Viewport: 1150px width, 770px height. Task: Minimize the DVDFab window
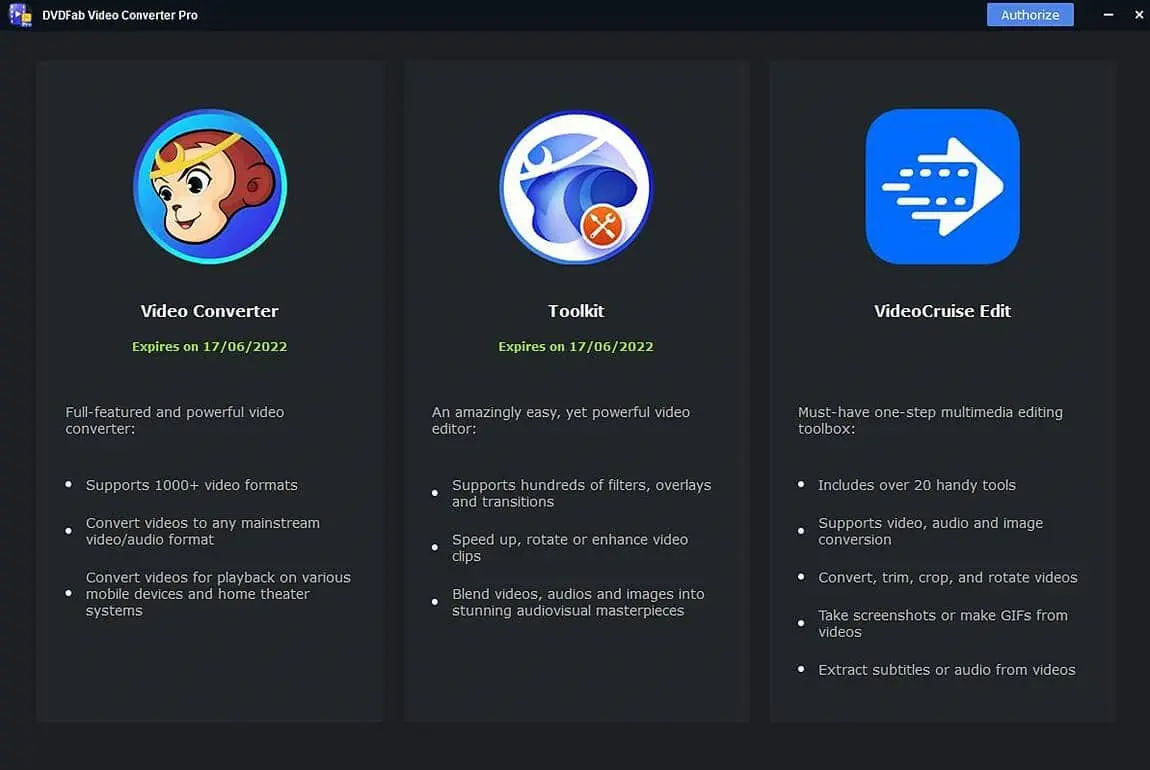click(x=1108, y=15)
